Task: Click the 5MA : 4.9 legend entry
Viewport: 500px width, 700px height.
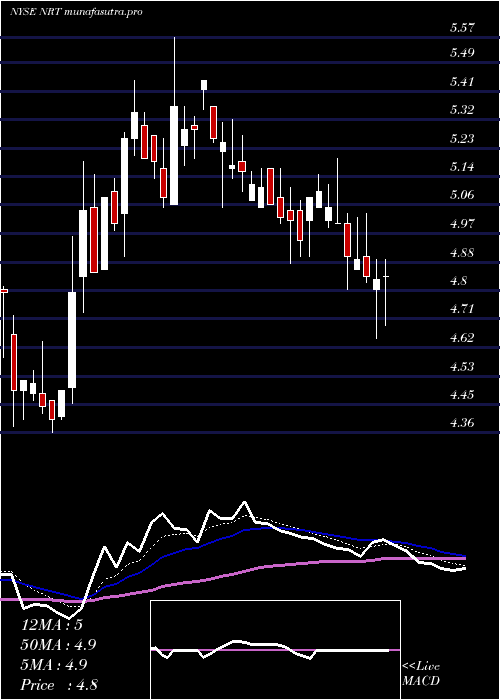Action: coord(54,664)
